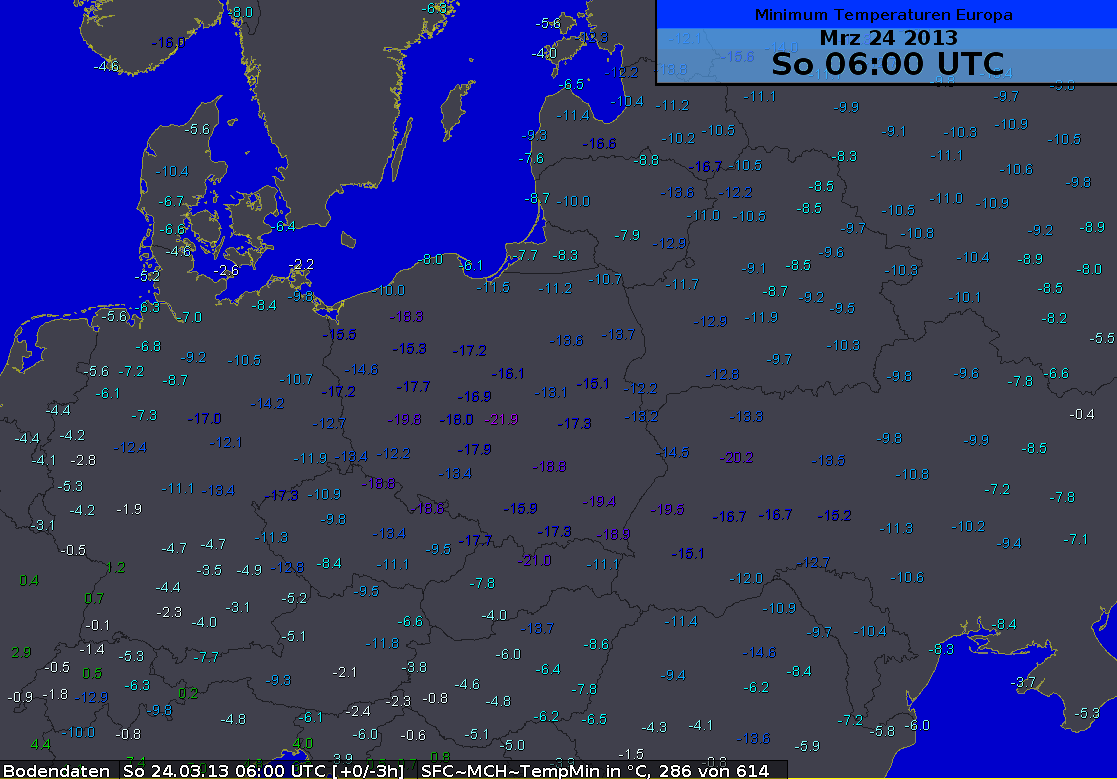Select the -19.5 temperature value
Image resolution: width=1117 pixels, height=779 pixels.
(667, 509)
